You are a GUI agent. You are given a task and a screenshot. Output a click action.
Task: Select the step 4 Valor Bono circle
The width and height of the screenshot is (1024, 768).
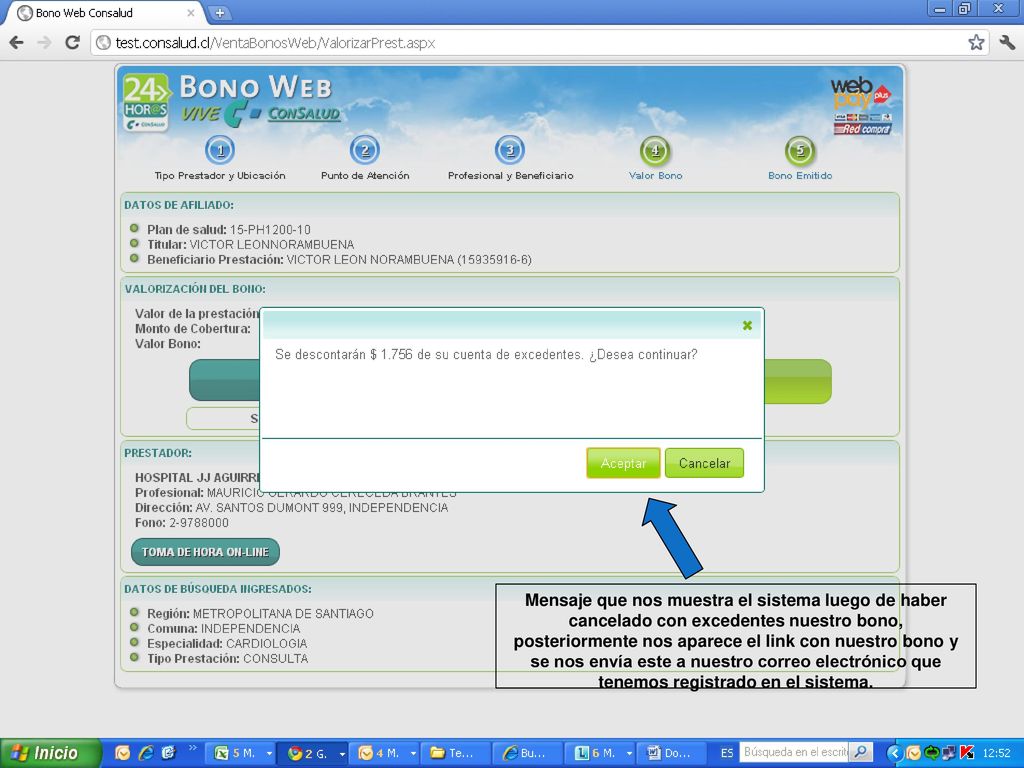tap(655, 151)
